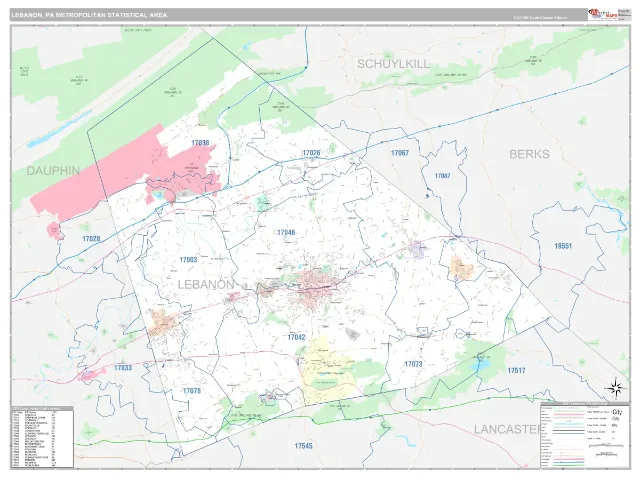Select the 17073 ZIP code label
Viewport: 640px width, 480px height.
click(413, 364)
